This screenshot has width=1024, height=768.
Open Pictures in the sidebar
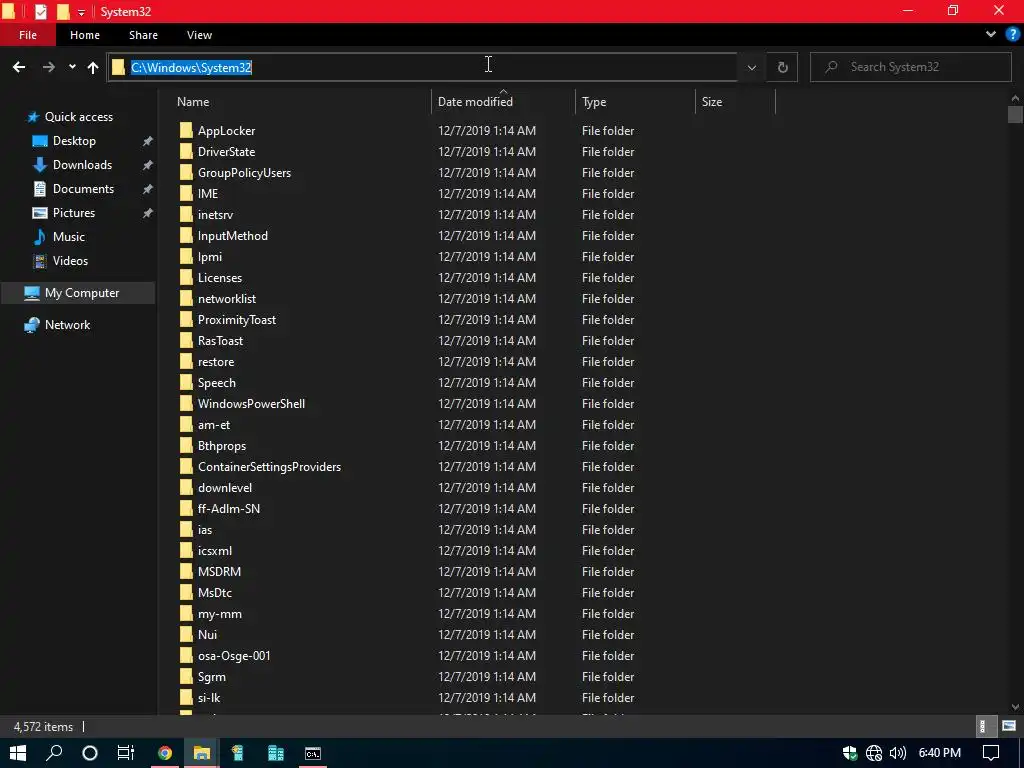click(x=74, y=213)
